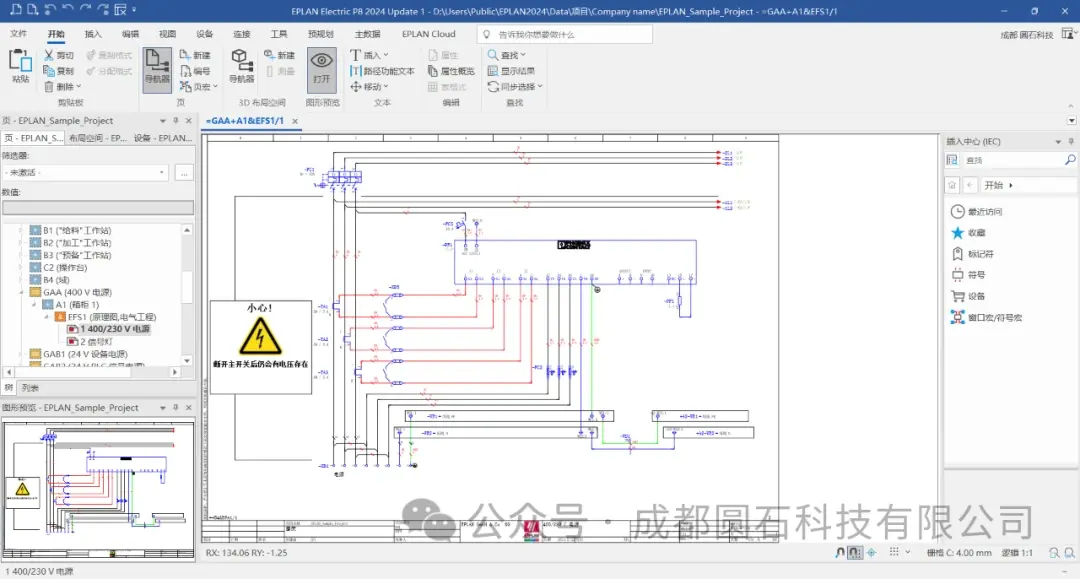Open 设备 (devices) cart item
The height and width of the screenshot is (579, 1080).
(x=968, y=296)
